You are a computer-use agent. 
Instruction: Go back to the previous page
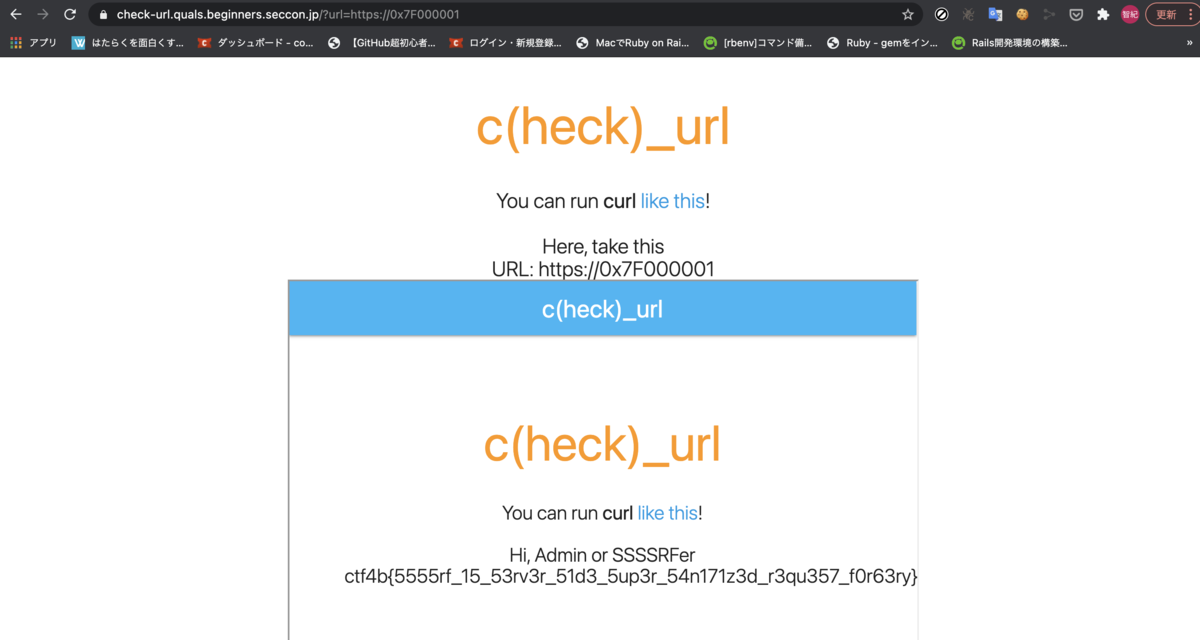16,15
